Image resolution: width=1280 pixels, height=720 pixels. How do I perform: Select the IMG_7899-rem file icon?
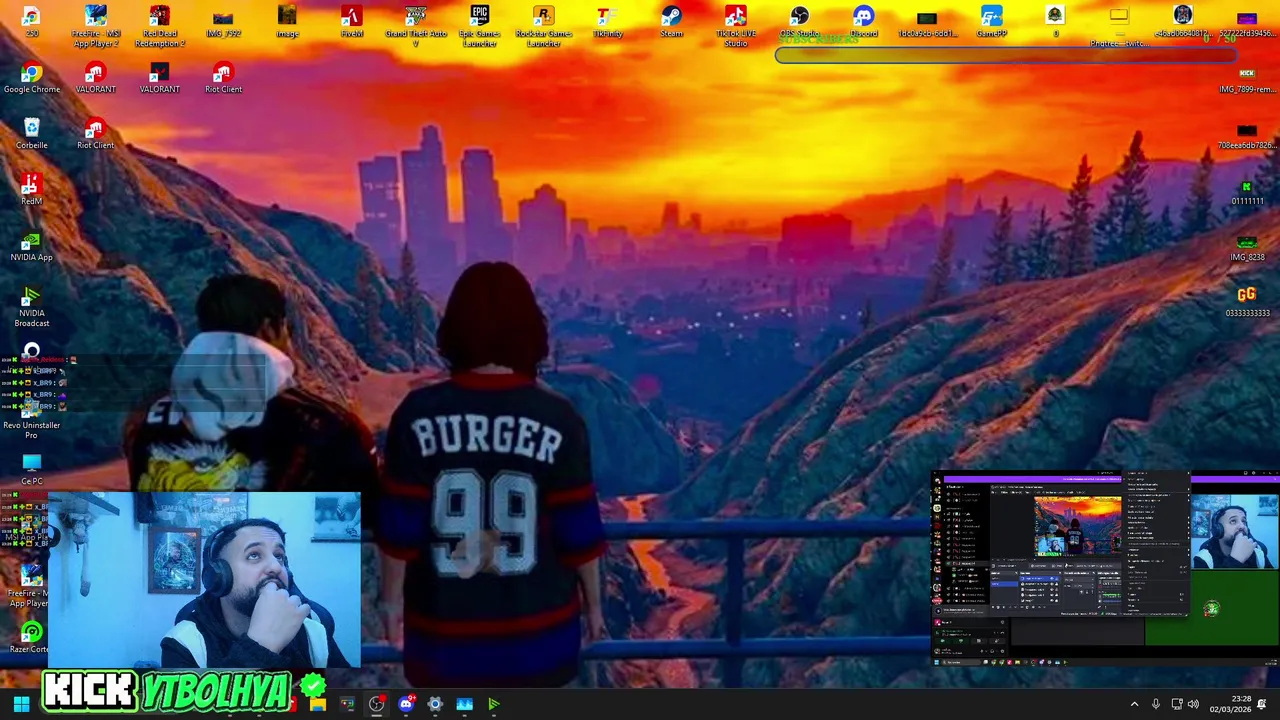[1247, 79]
